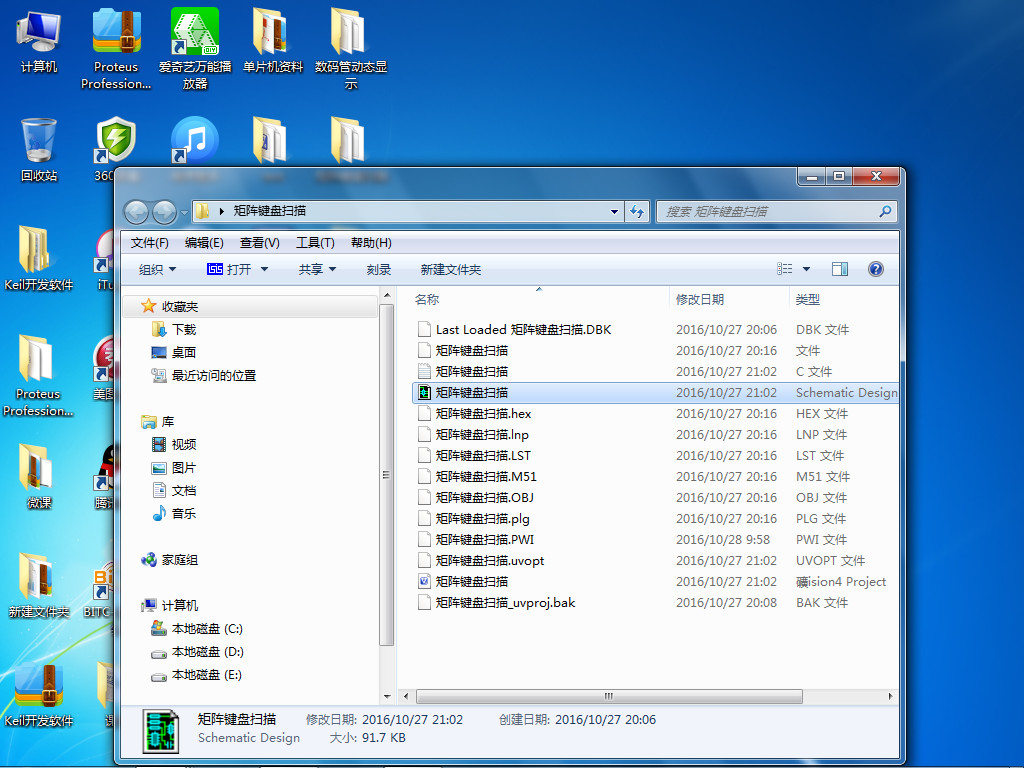Open address bar history dropdown
Viewport: 1024px width, 768px height.
pyautogui.click(x=614, y=212)
